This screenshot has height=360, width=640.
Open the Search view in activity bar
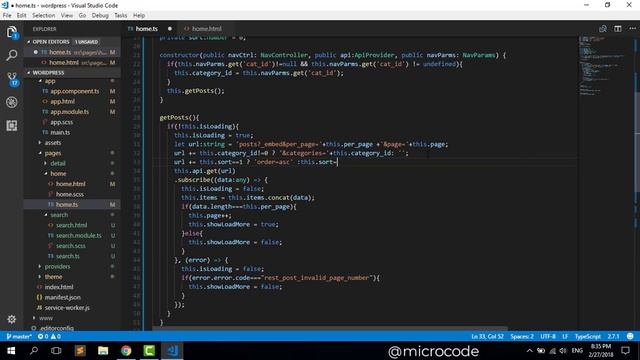pyautogui.click(x=12, y=55)
